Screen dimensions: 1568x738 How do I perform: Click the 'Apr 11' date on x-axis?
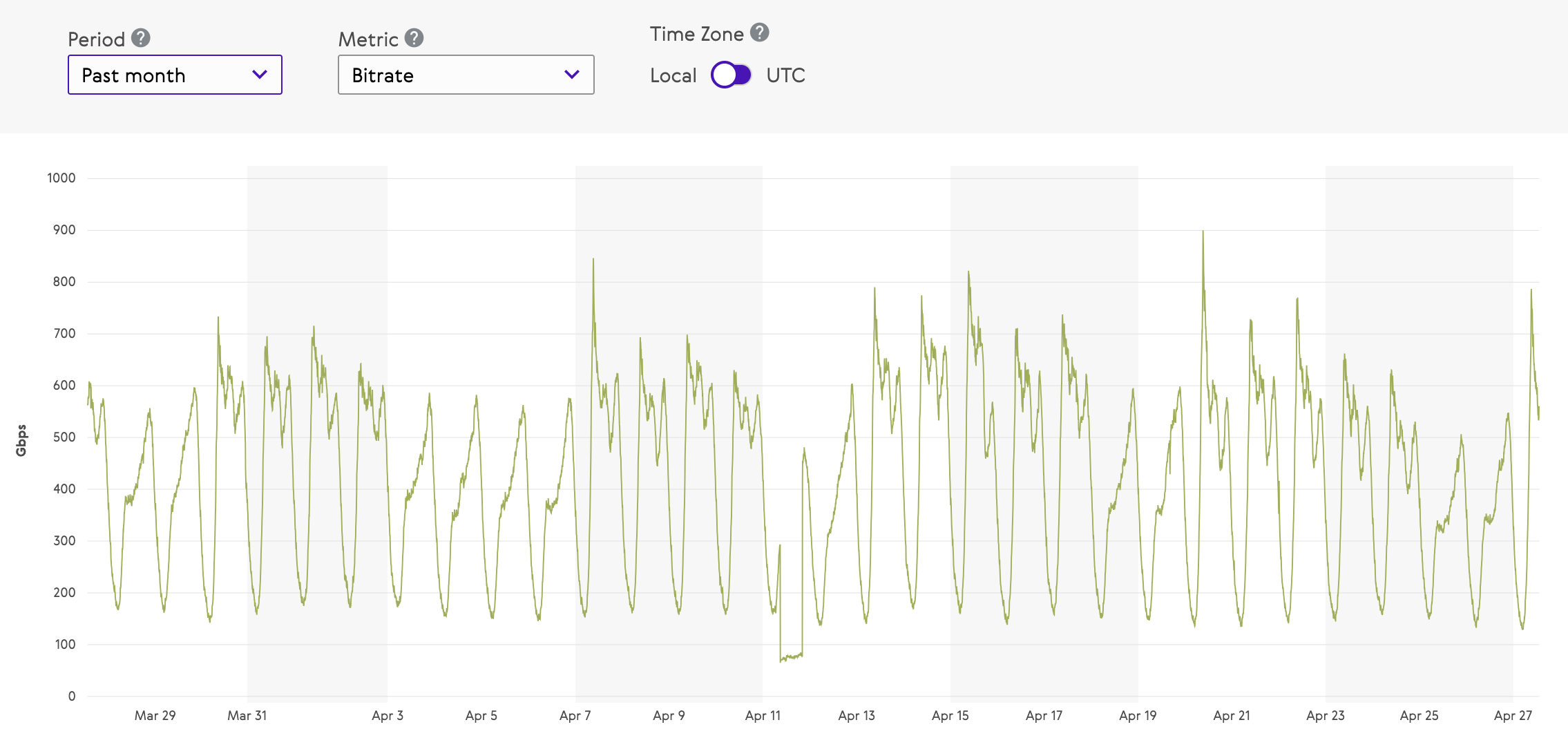[x=763, y=716]
